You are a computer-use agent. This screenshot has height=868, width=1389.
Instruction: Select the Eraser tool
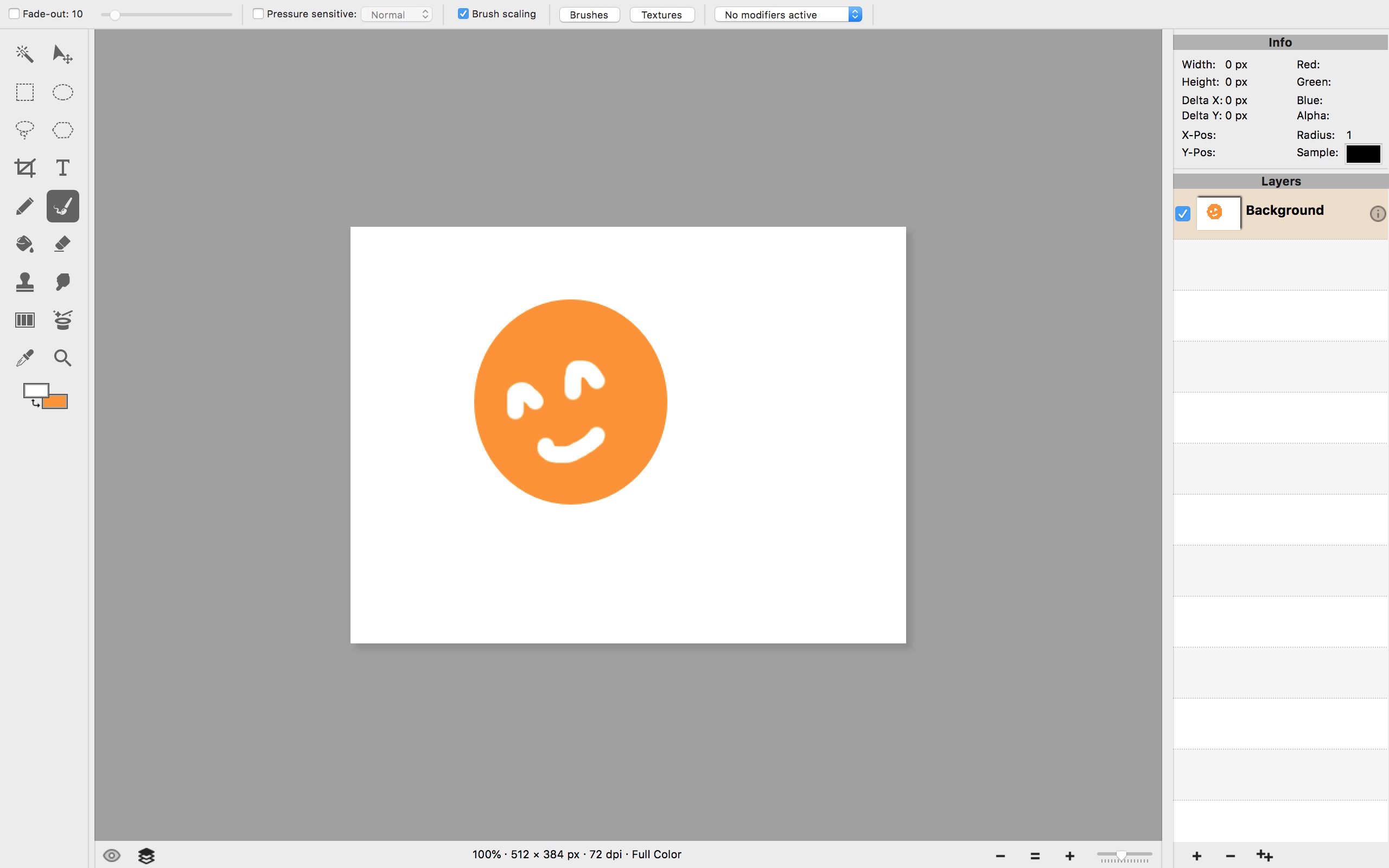tap(62, 244)
